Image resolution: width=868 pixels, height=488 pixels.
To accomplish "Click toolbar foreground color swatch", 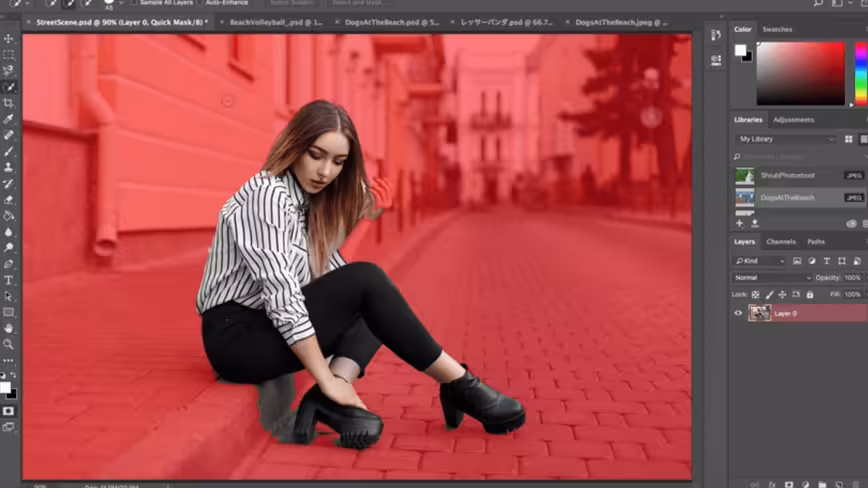I will (x=5, y=387).
